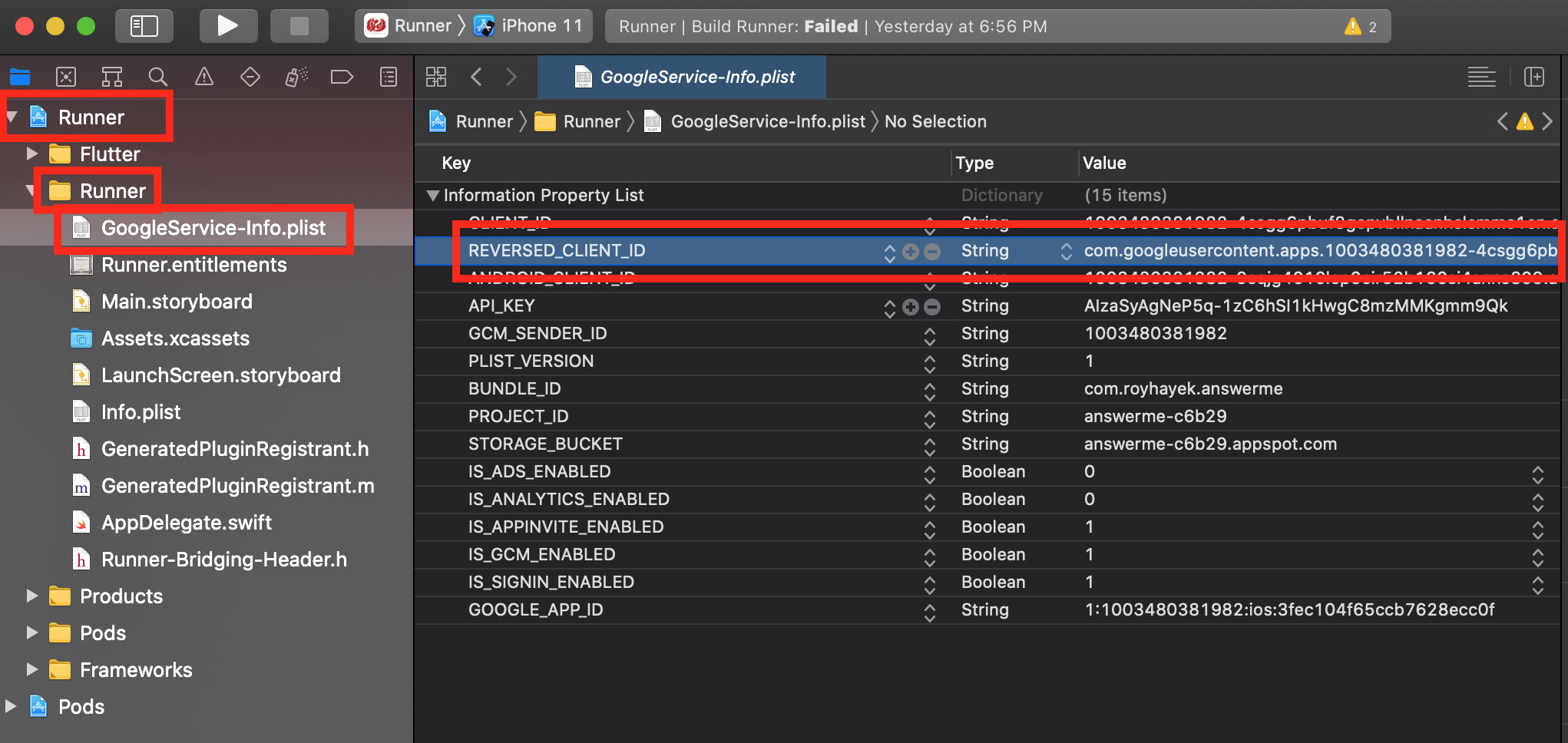This screenshot has height=743, width=1568.
Task: Add row after API_KEY plus button
Action: (x=911, y=307)
